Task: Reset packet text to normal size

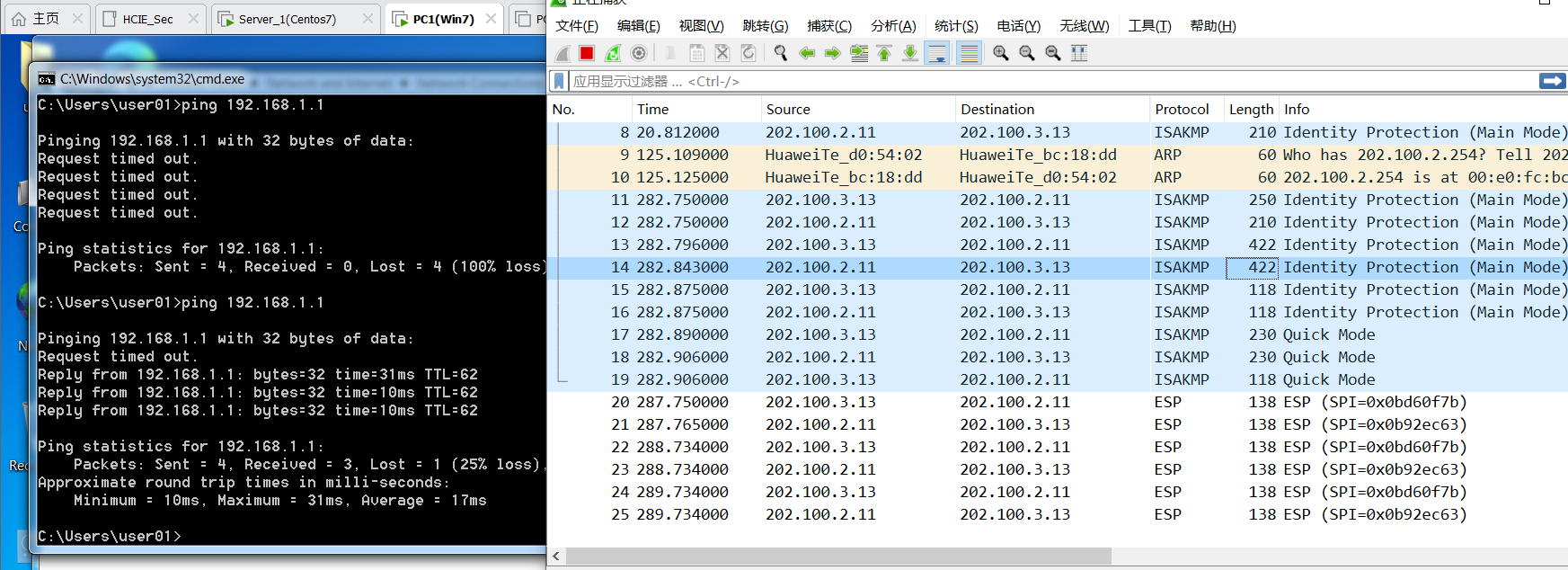Action: (x=1053, y=53)
